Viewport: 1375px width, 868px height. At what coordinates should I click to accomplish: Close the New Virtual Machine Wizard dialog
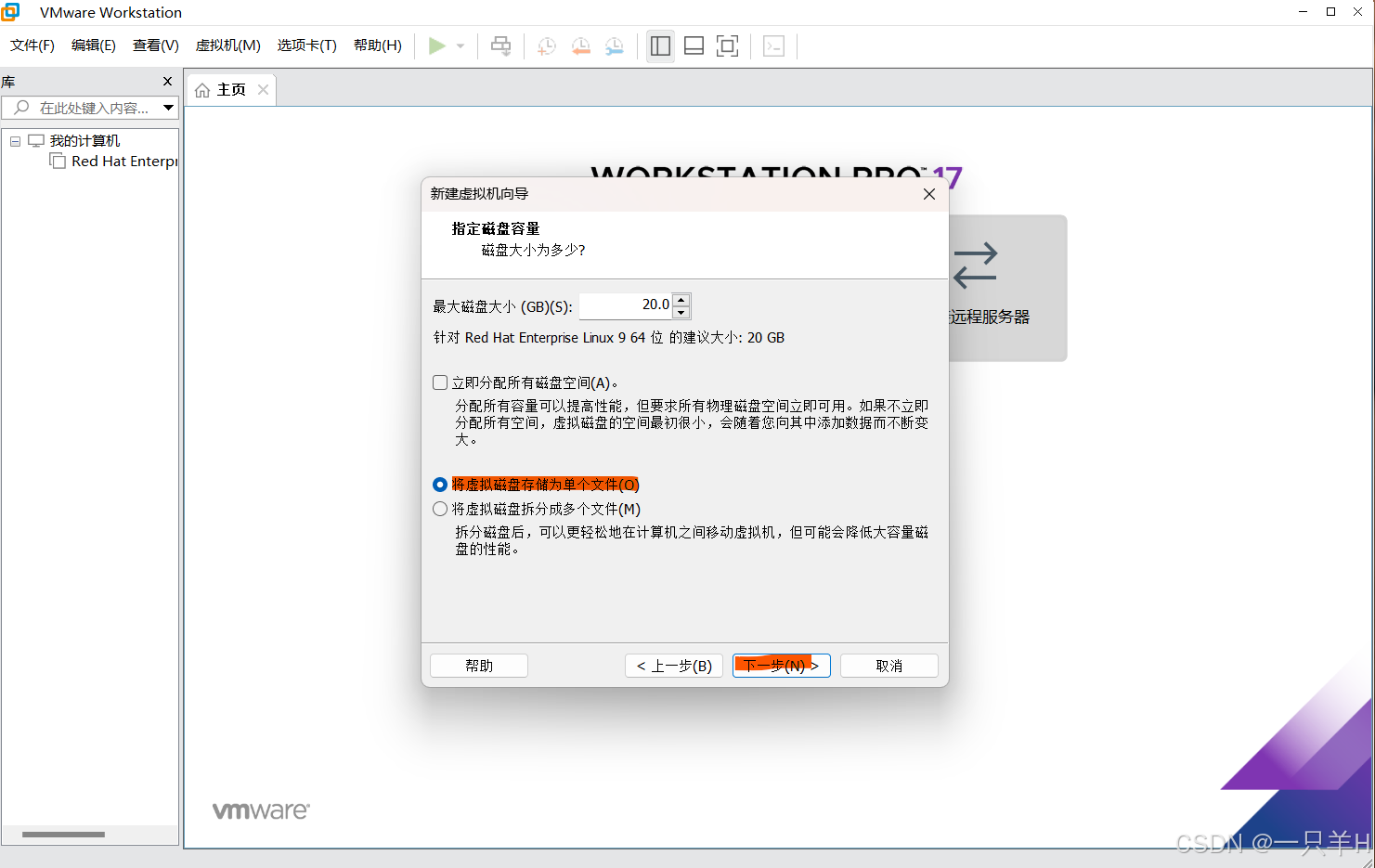pyautogui.click(x=929, y=194)
